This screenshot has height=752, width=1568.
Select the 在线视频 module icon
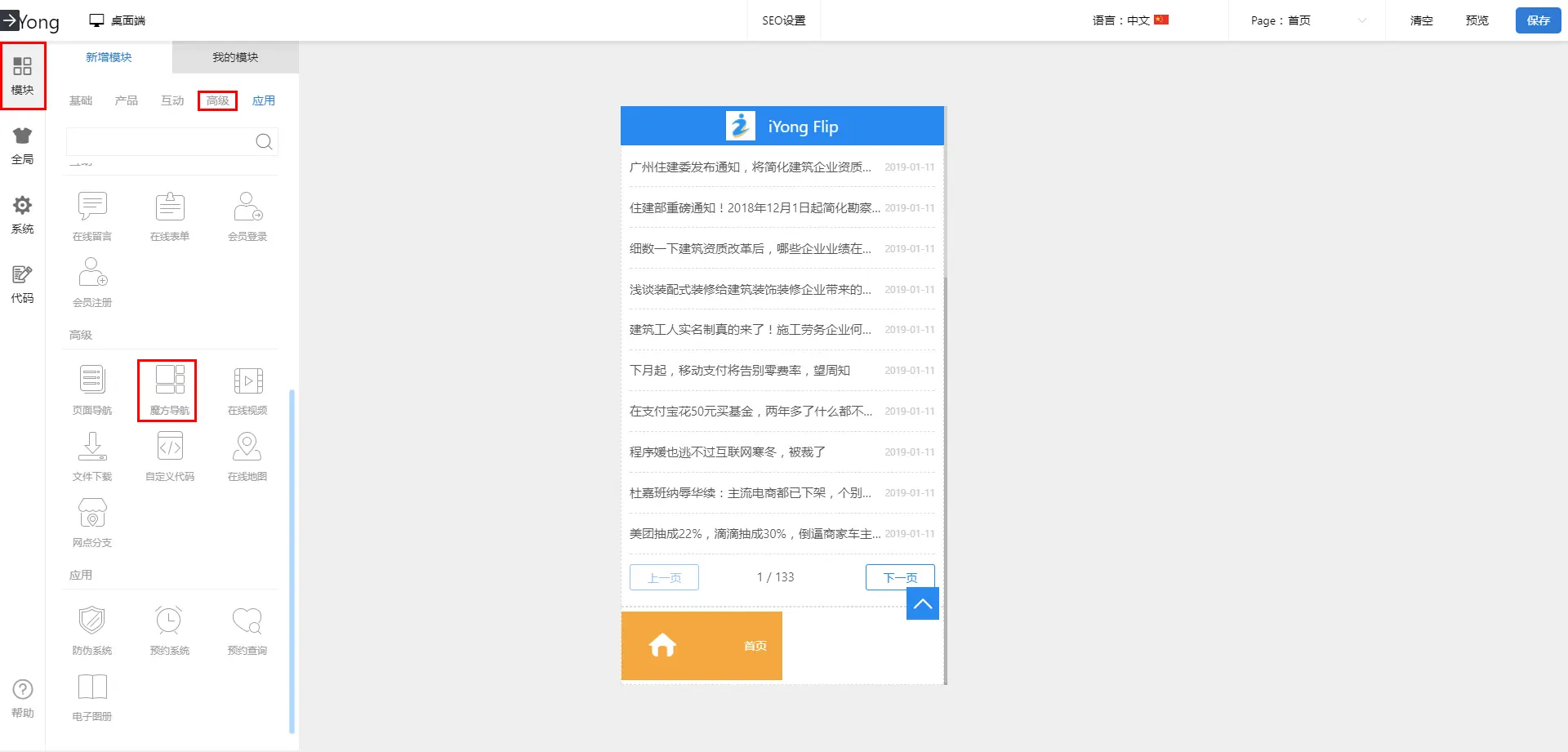tap(247, 380)
